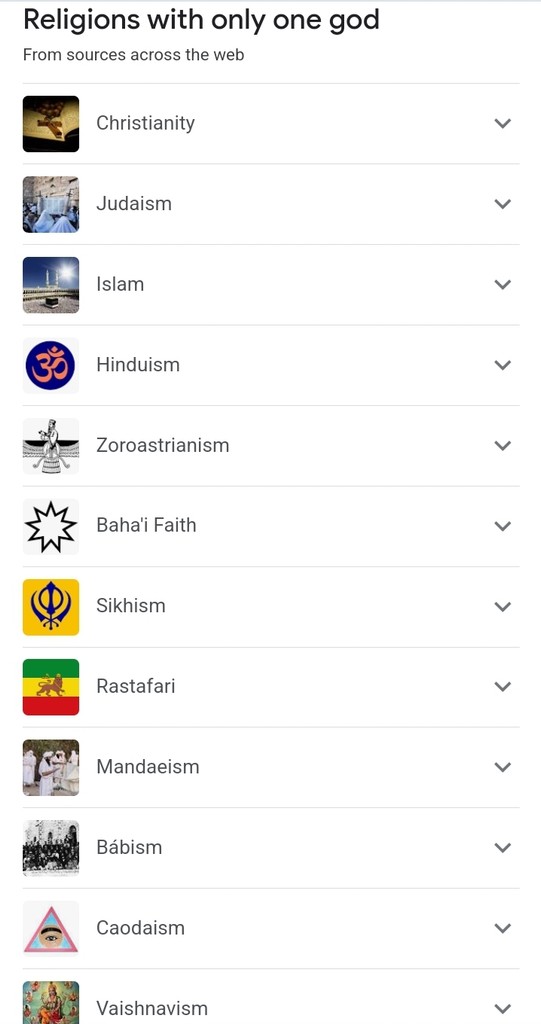Image resolution: width=541 pixels, height=1024 pixels.
Task: Select the Rastafari text label
Action: tap(136, 686)
